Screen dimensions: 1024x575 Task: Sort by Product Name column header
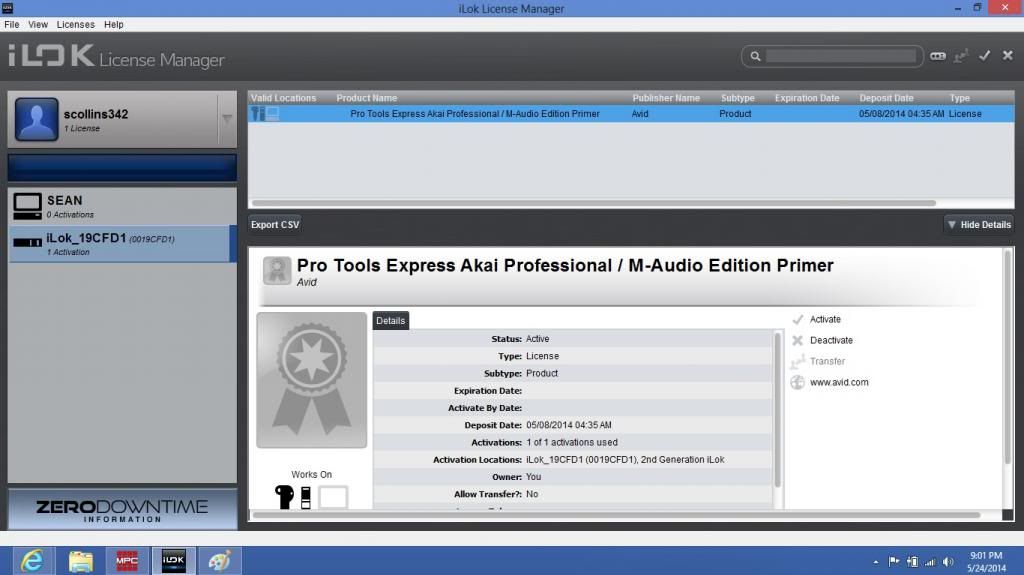click(x=367, y=98)
